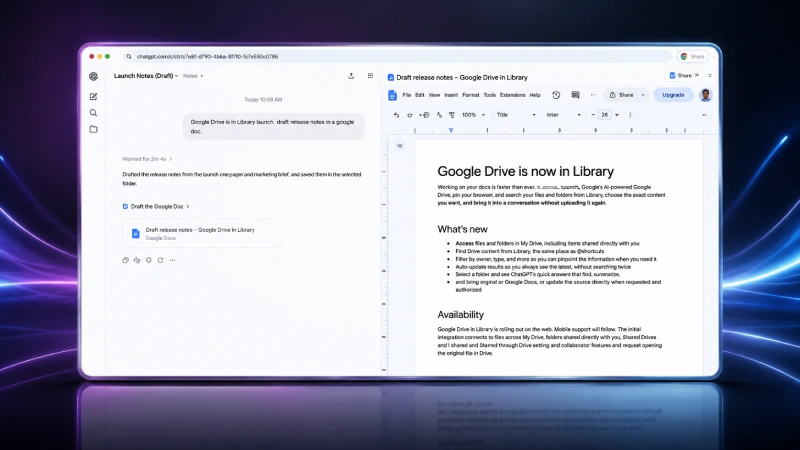This screenshot has height=450, width=800.
Task: Decrease the font size with minus
Action: tap(593, 115)
